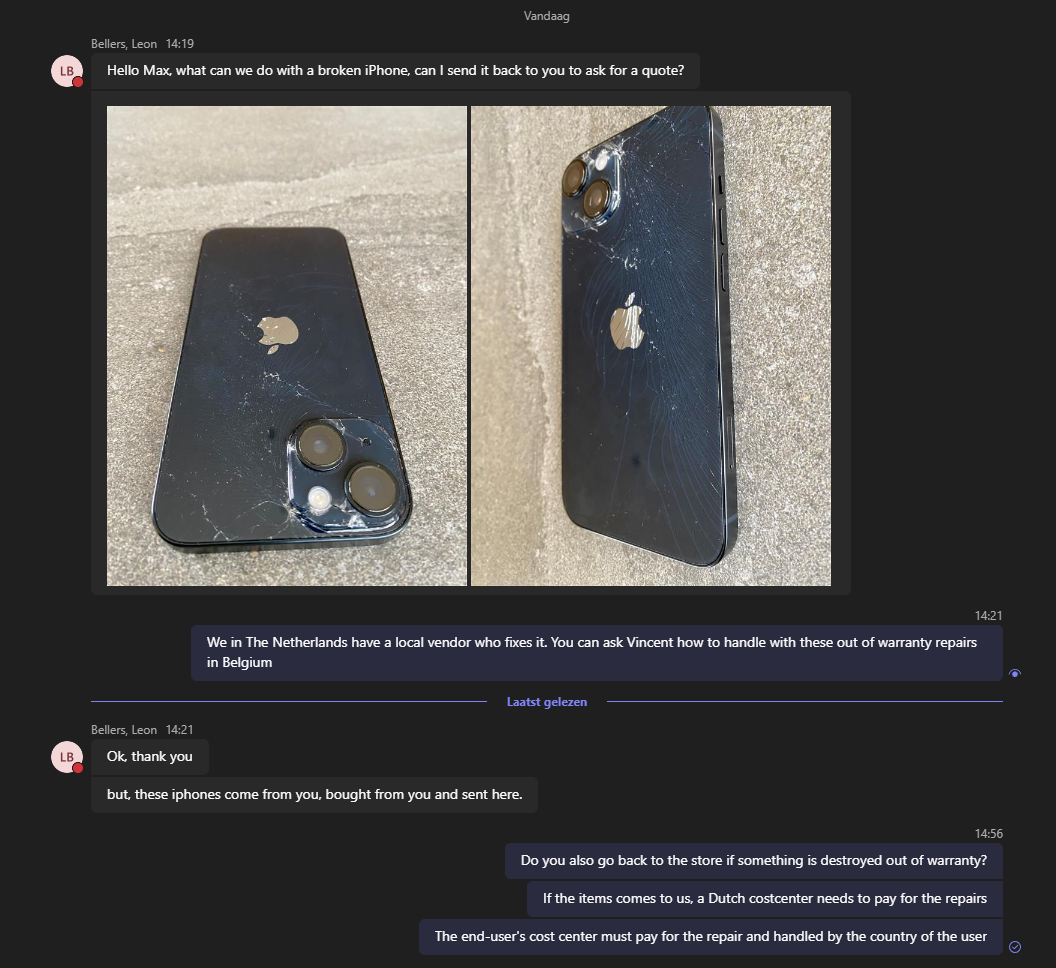
Task: Select the 'go back to the store' message
Action: tap(754, 860)
